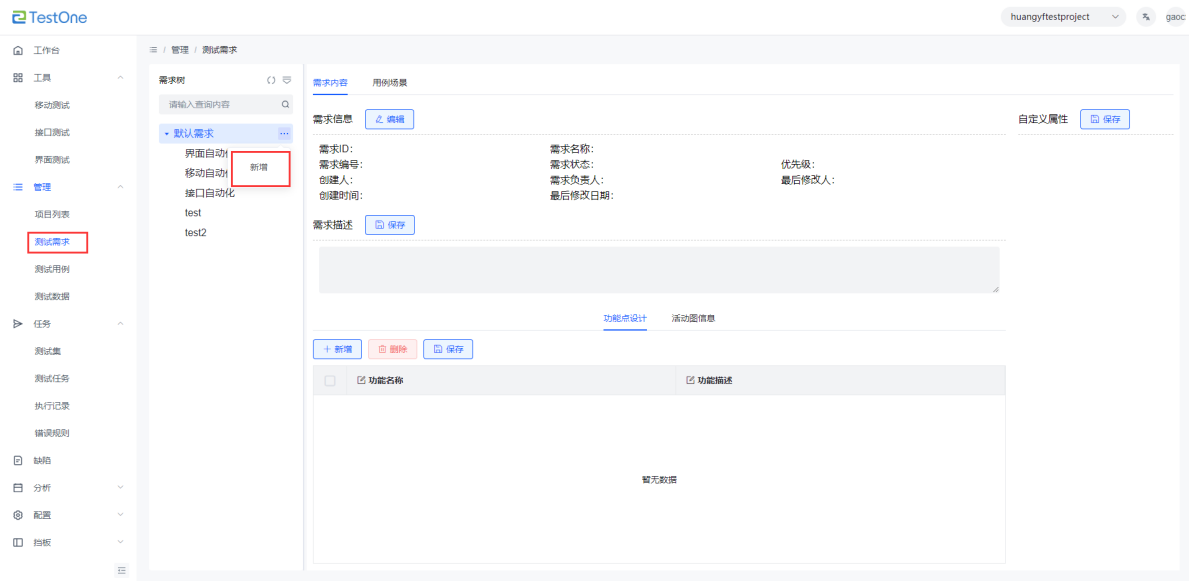Click the search magnifier in 需求树 panel

click(x=285, y=104)
